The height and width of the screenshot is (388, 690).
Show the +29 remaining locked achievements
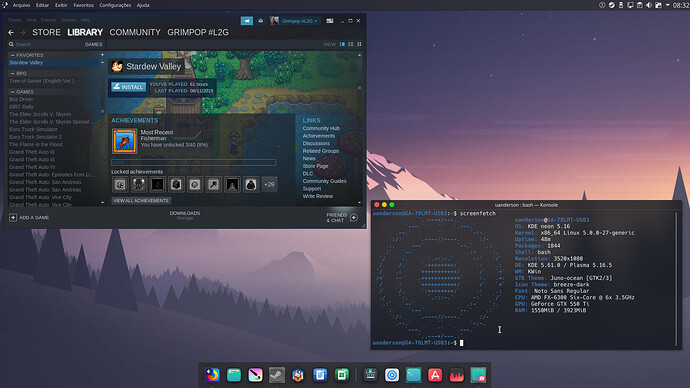coord(269,185)
